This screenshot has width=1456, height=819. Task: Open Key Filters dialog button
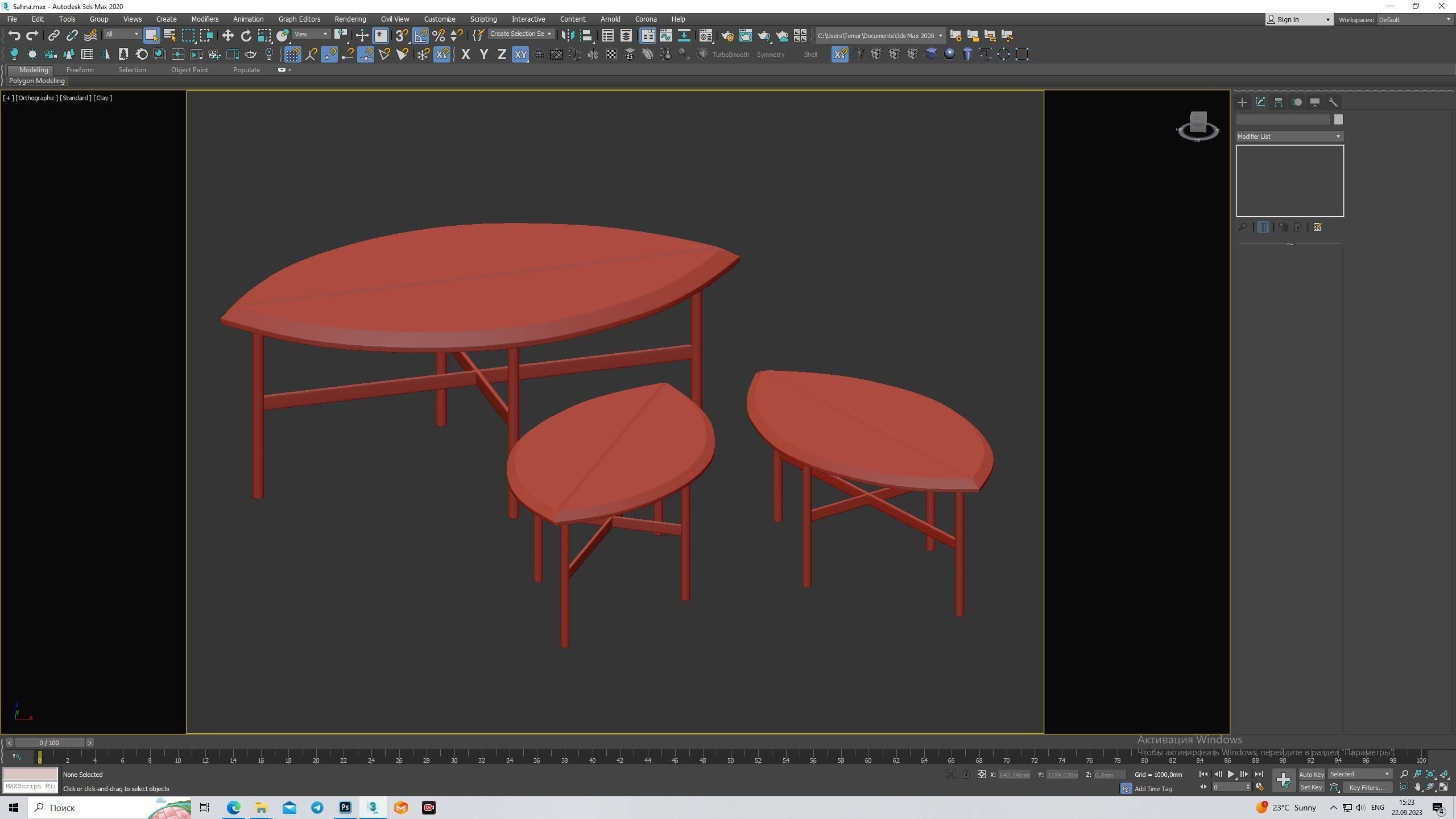tap(1367, 787)
